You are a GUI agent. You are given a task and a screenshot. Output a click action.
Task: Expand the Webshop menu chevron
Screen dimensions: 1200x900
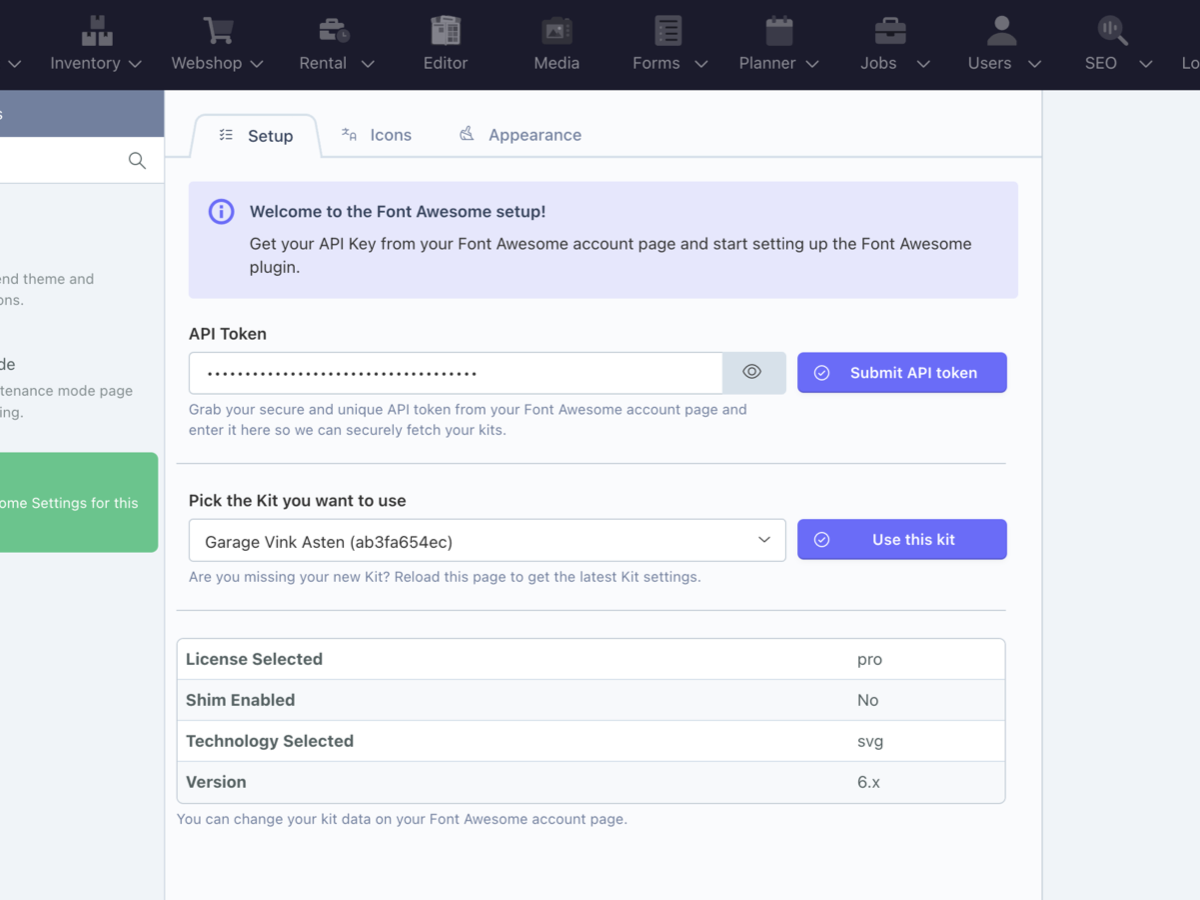(257, 64)
